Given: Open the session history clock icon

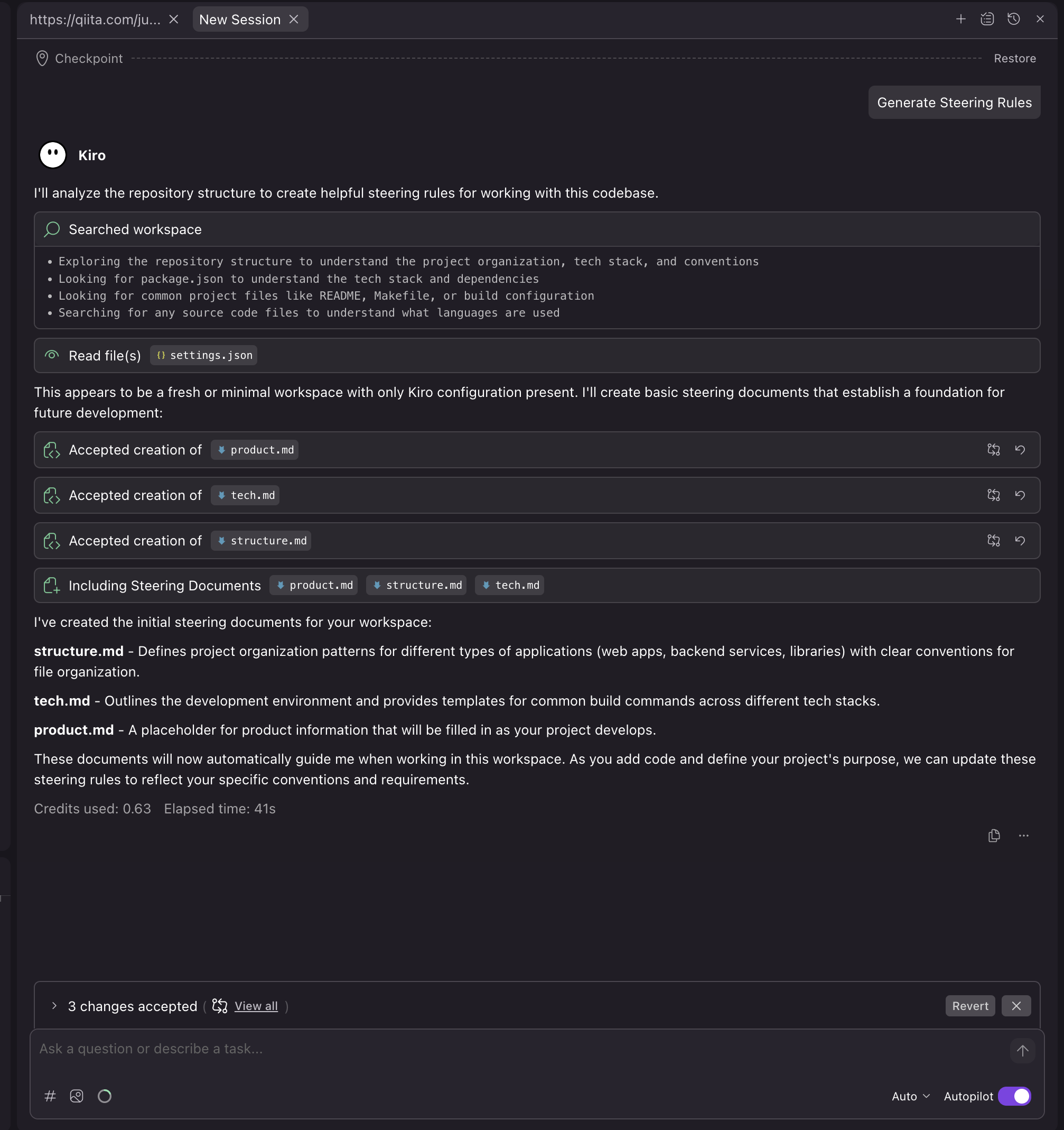Looking at the screenshot, I should click(x=1013, y=20).
